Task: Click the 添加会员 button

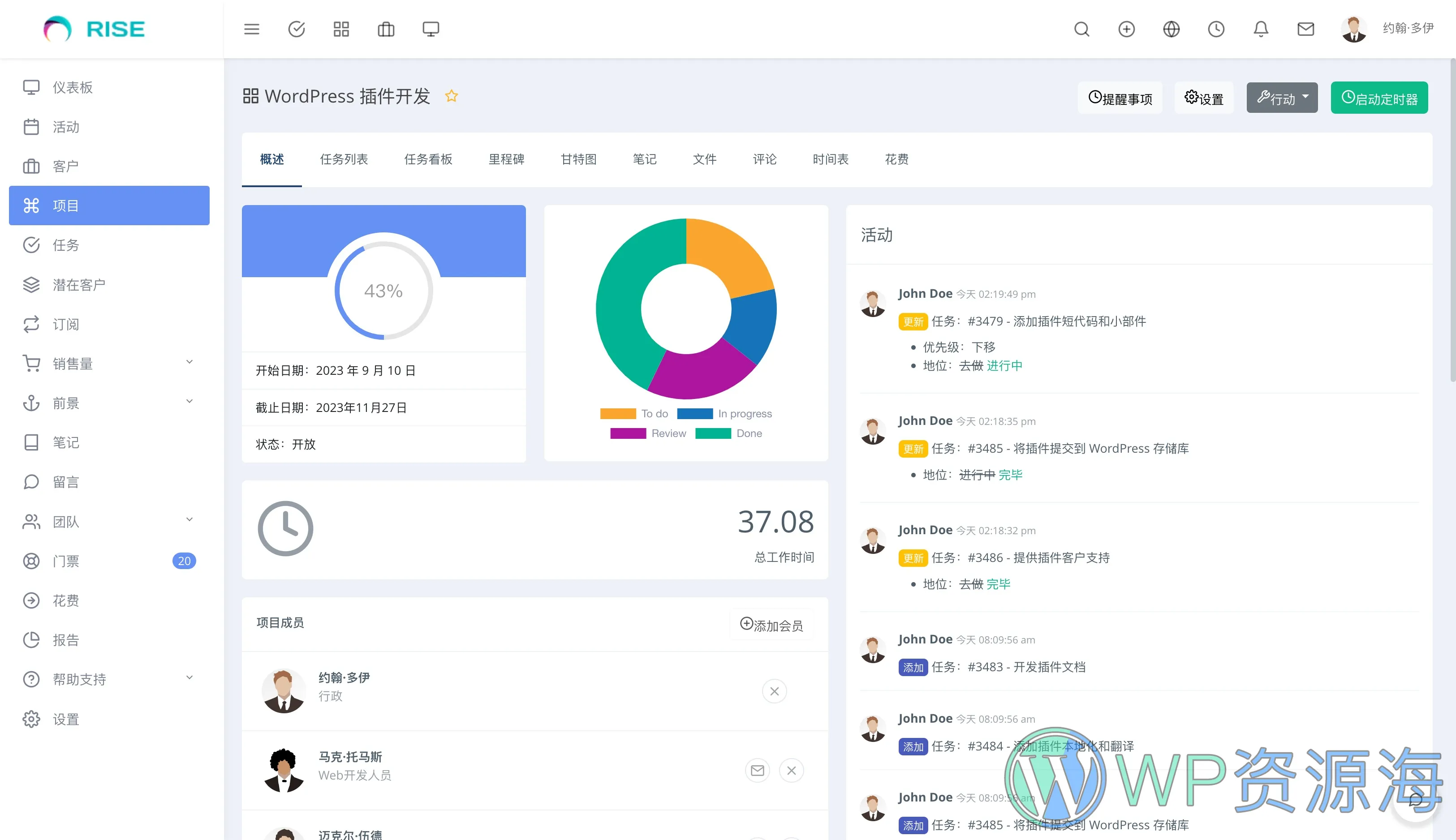Action: [x=771, y=624]
